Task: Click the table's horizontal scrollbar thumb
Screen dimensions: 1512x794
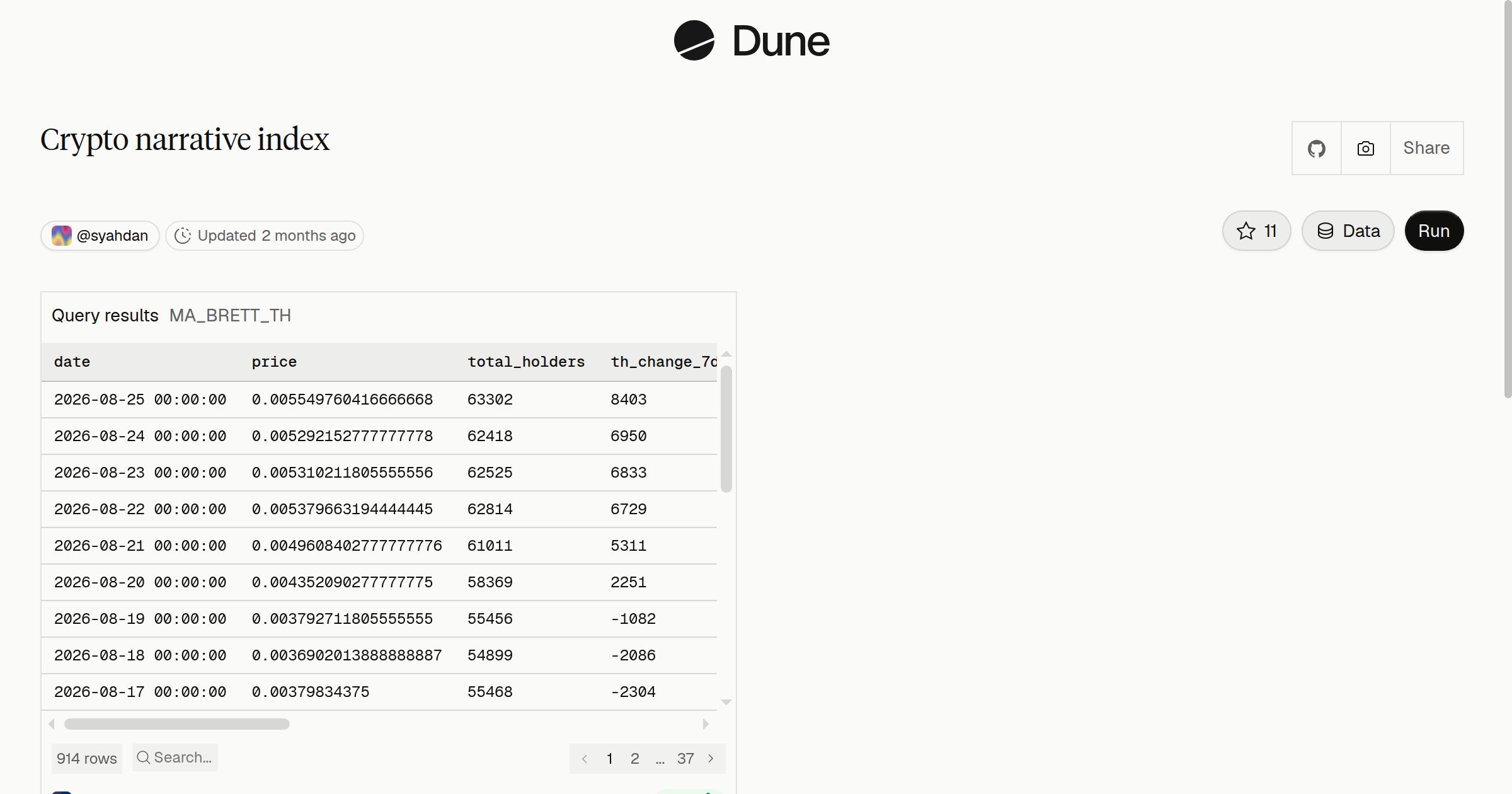Action: click(x=177, y=724)
